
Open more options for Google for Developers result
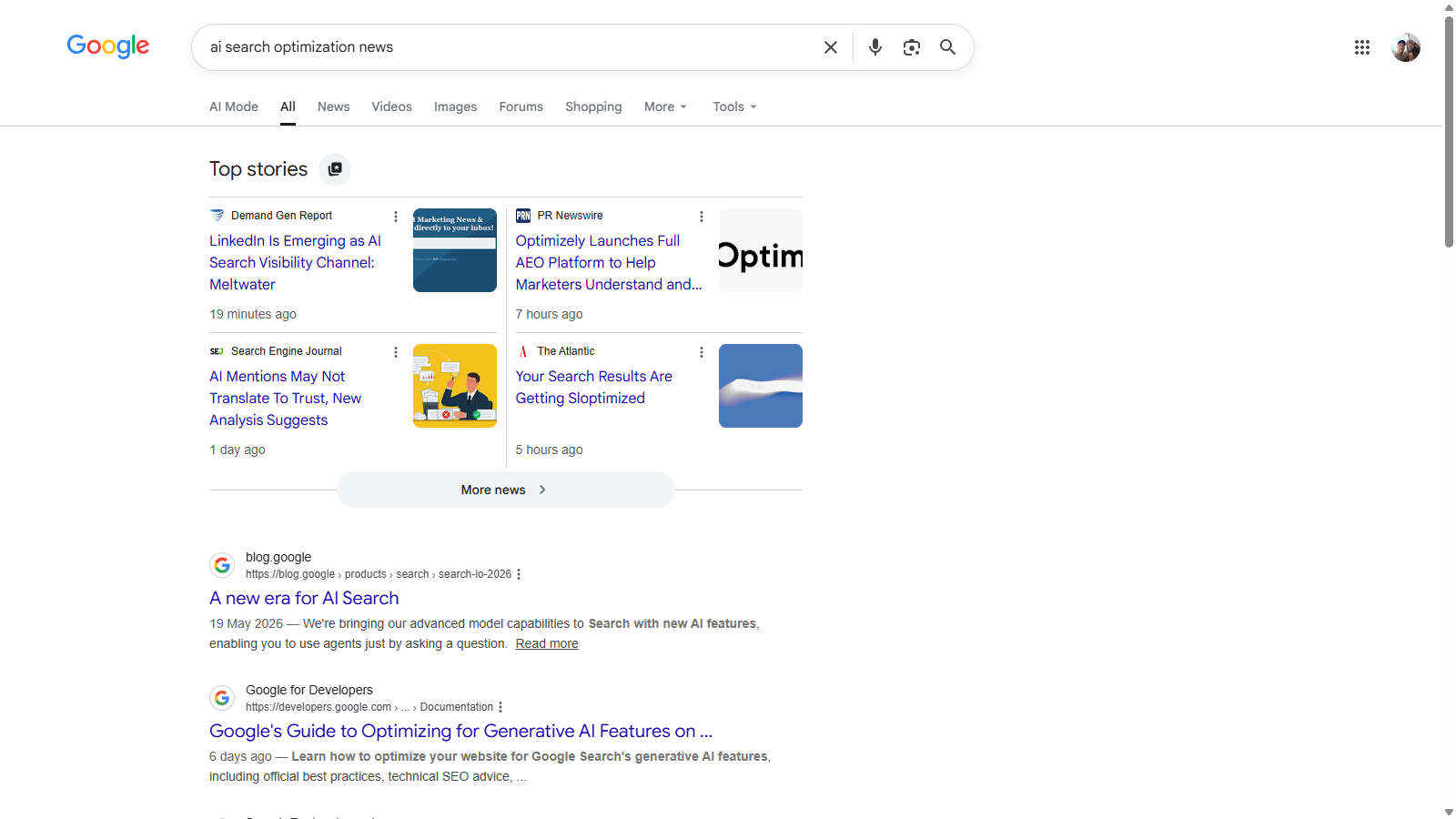(500, 707)
